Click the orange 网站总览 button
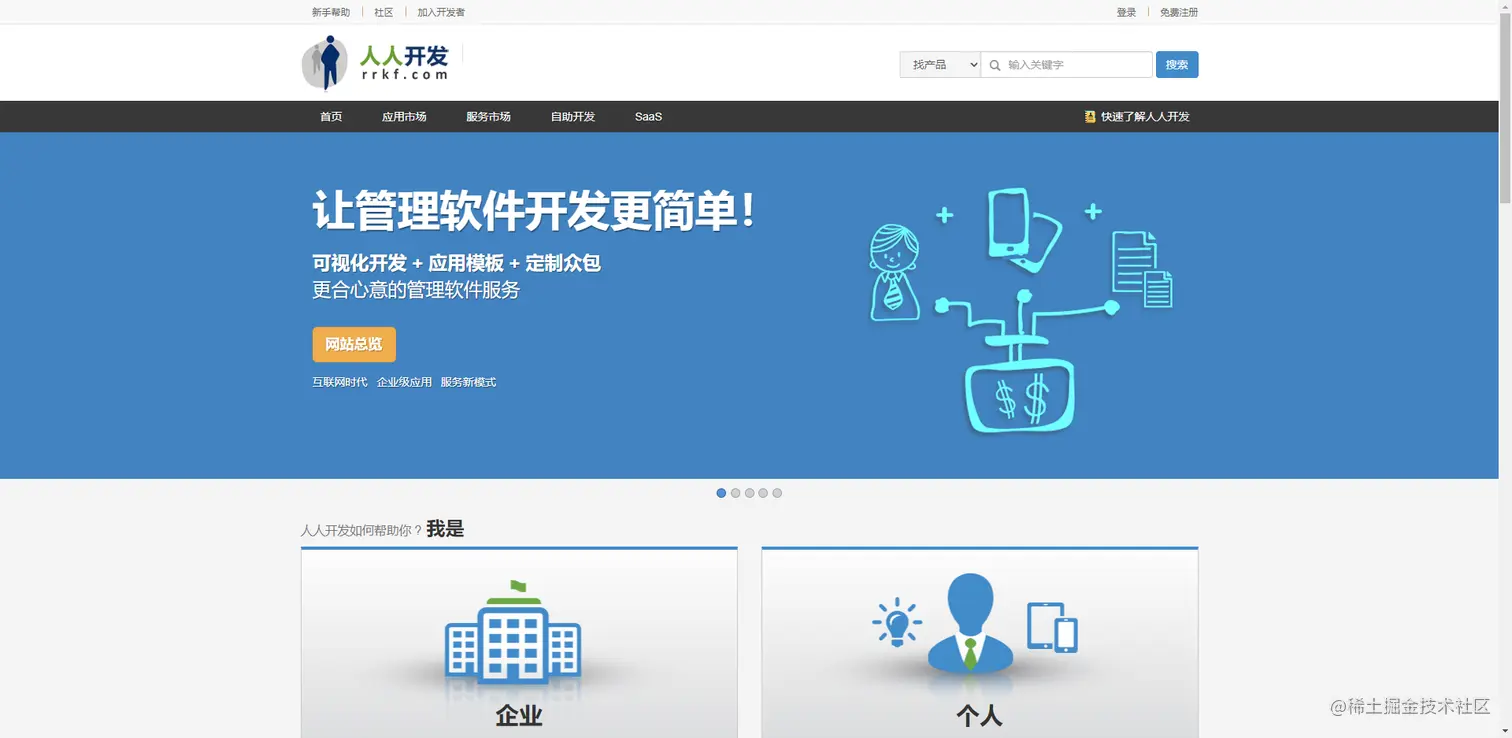 354,344
